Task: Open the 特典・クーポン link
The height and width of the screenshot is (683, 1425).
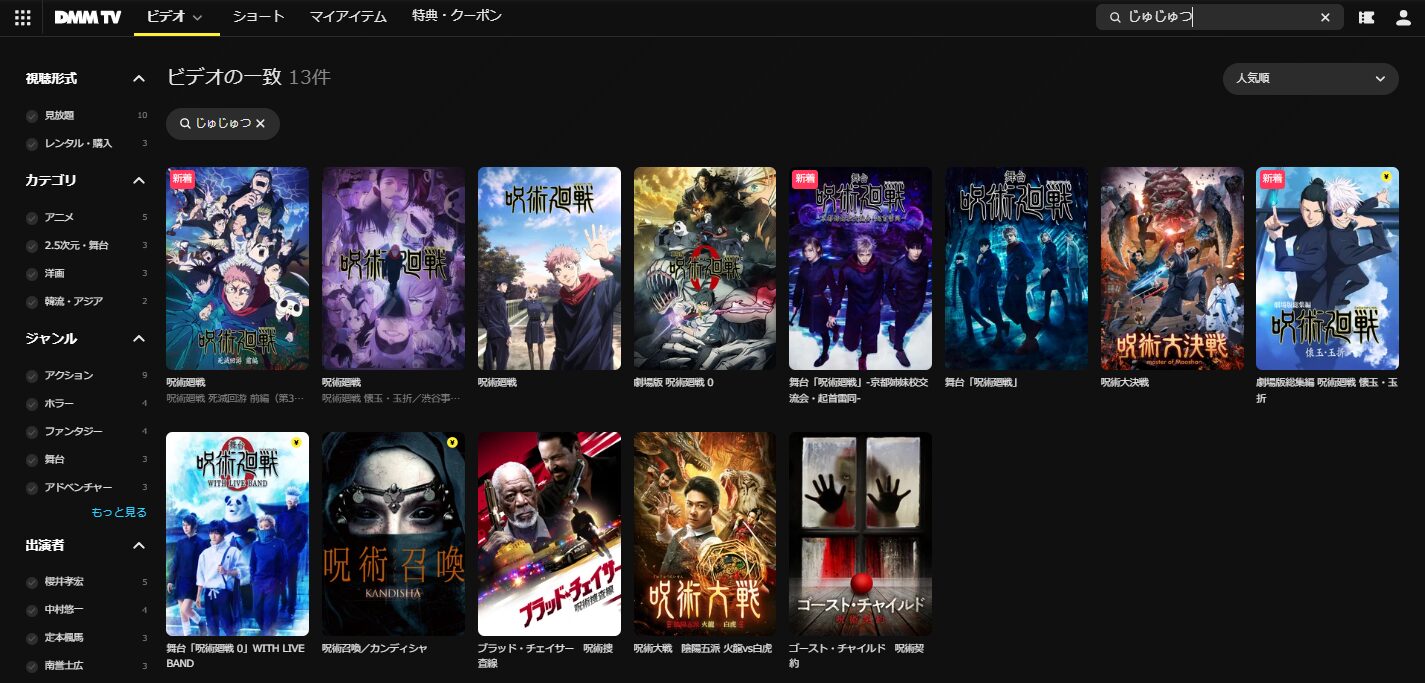Action: pyautogui.click(x=456, y=17)
